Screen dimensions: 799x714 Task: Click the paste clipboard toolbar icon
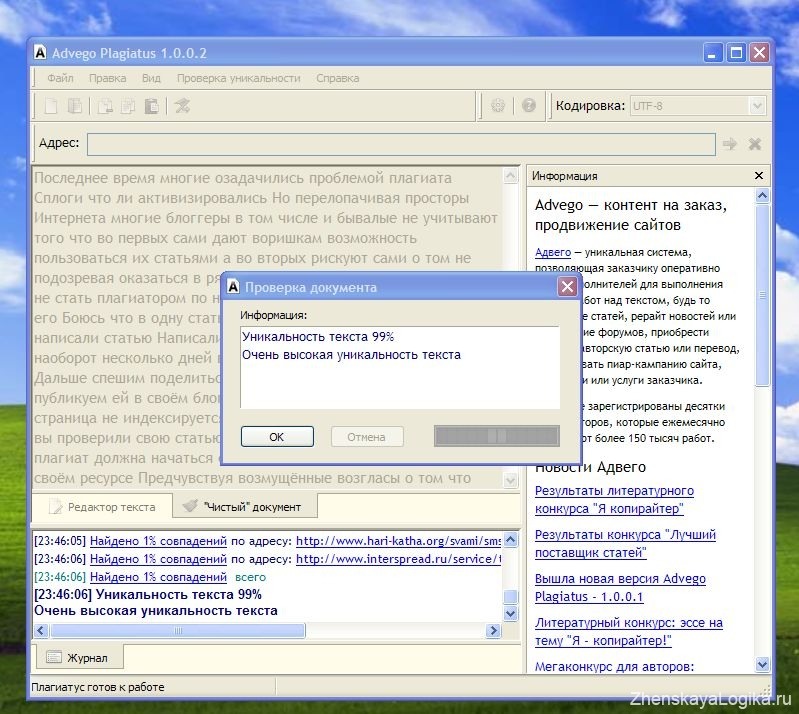[x=152, y=106]
